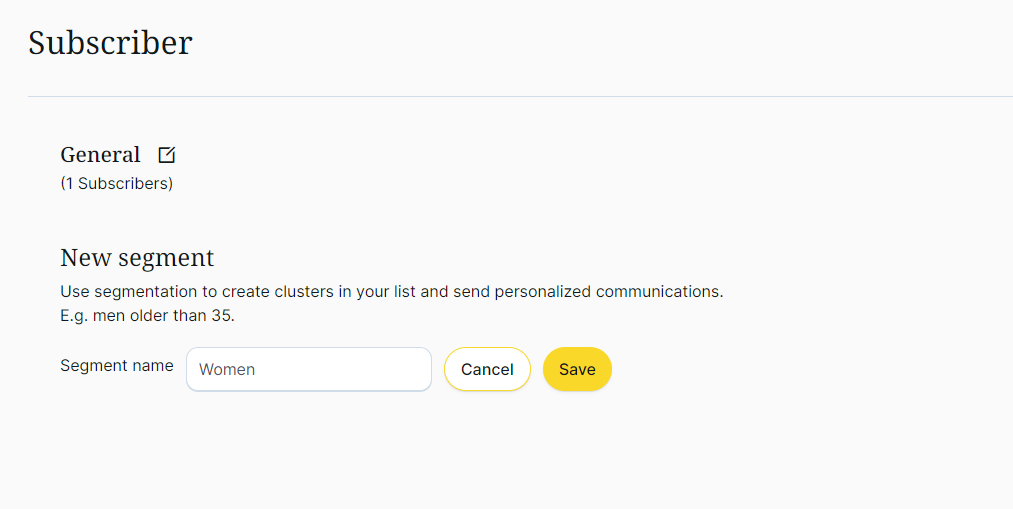Click the New segment heading
This screenshot has height=509, width=1013.
(x=137, y=257)
